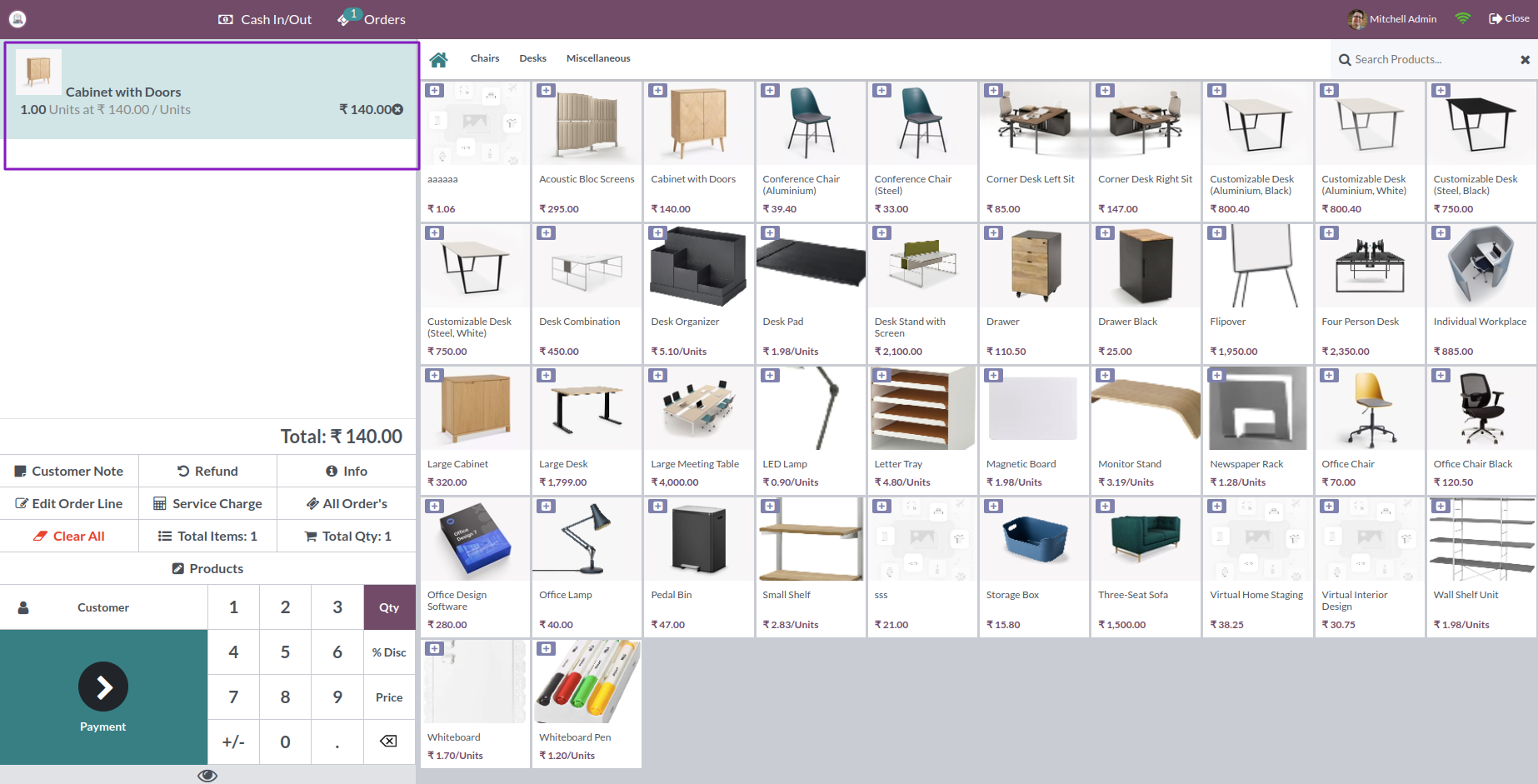Click the Whiteboard Pen product thumbnail

coord(586,682)
